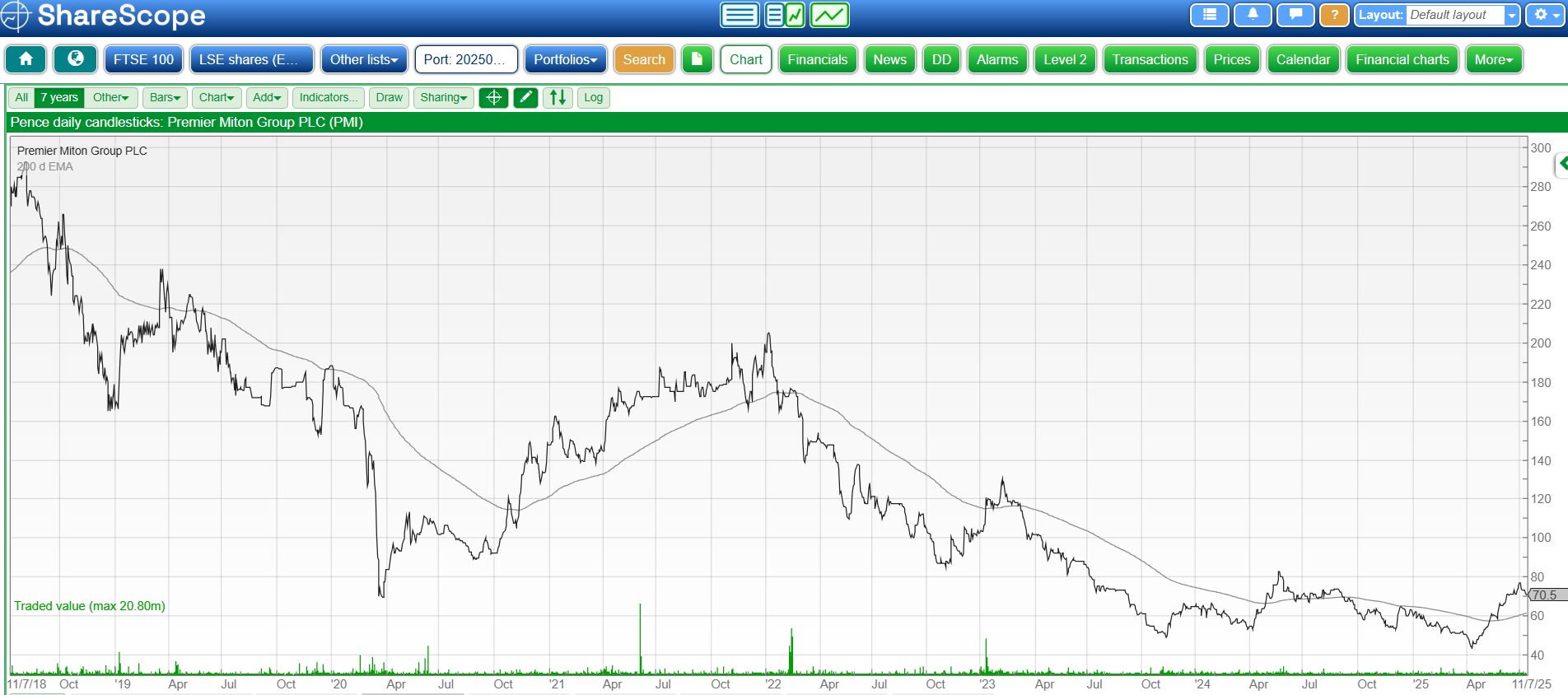Switch to split list and chart view

point(785,15)
